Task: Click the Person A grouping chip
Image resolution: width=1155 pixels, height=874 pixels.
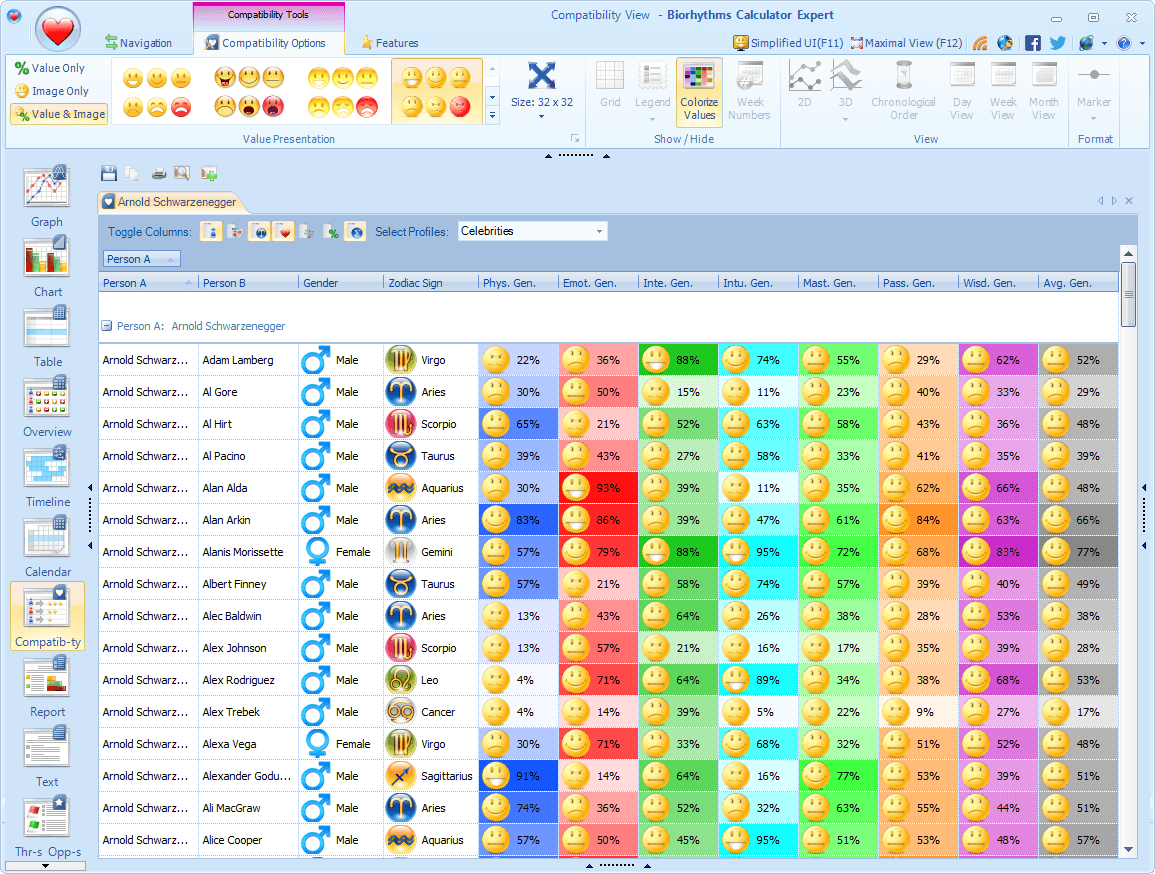Action: coord(141,259)
